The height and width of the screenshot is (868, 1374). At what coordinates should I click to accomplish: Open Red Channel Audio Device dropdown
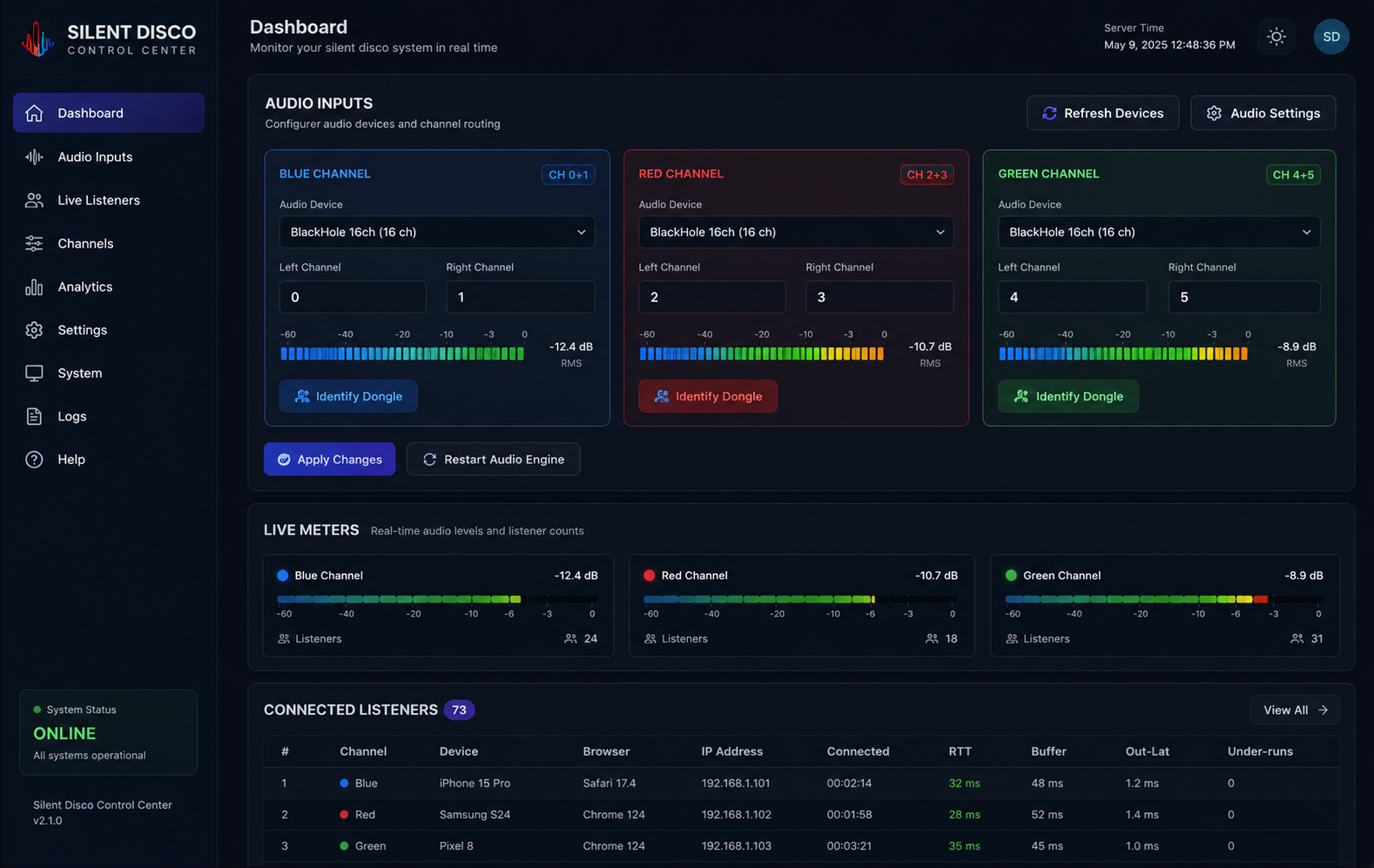796,232
